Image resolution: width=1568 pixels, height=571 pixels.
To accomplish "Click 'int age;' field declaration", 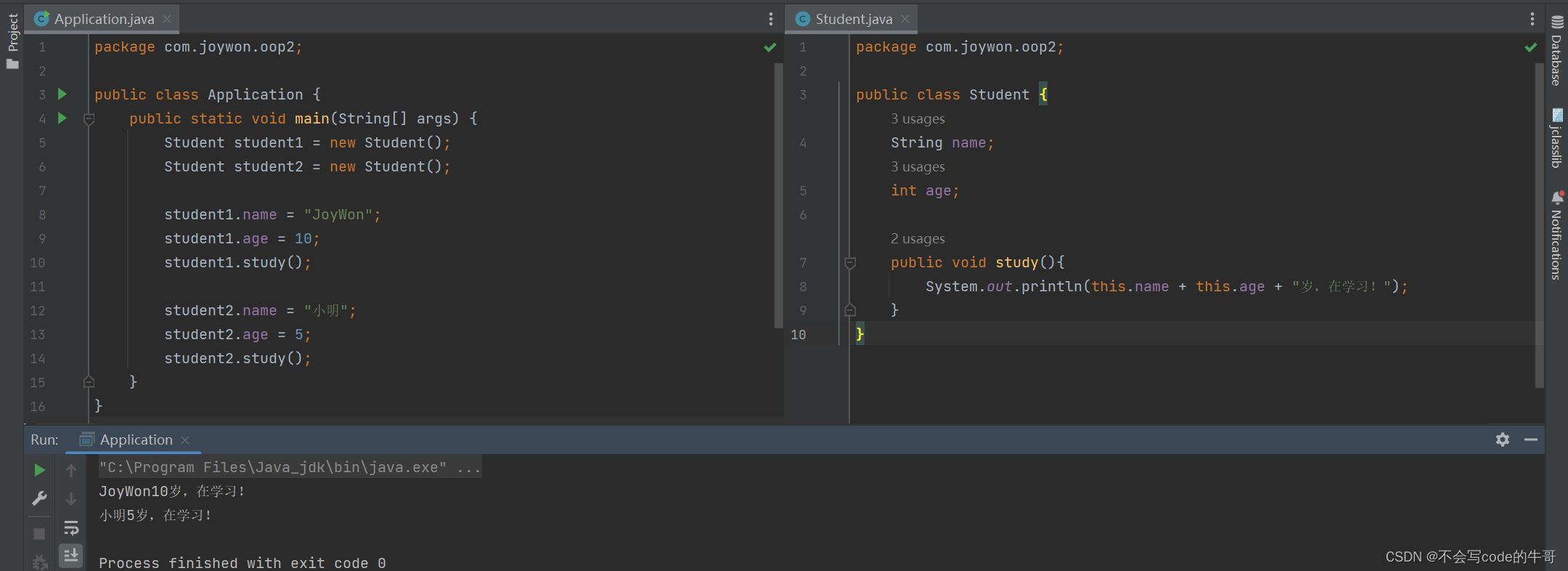I will (925, 190).
